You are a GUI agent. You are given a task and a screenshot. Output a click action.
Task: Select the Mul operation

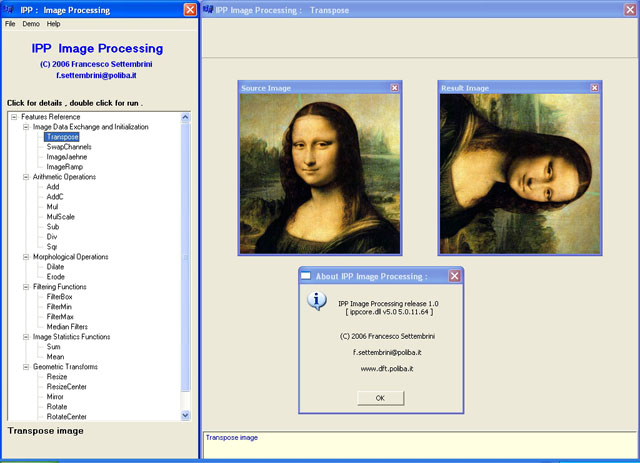[x=53, y=207]
